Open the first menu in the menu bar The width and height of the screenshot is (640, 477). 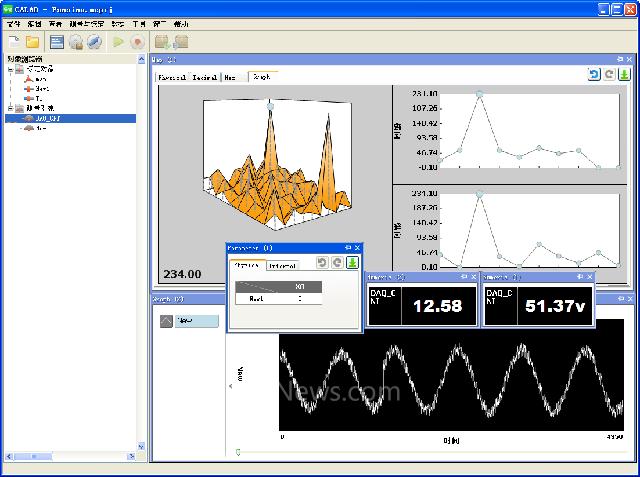point(13,23)
